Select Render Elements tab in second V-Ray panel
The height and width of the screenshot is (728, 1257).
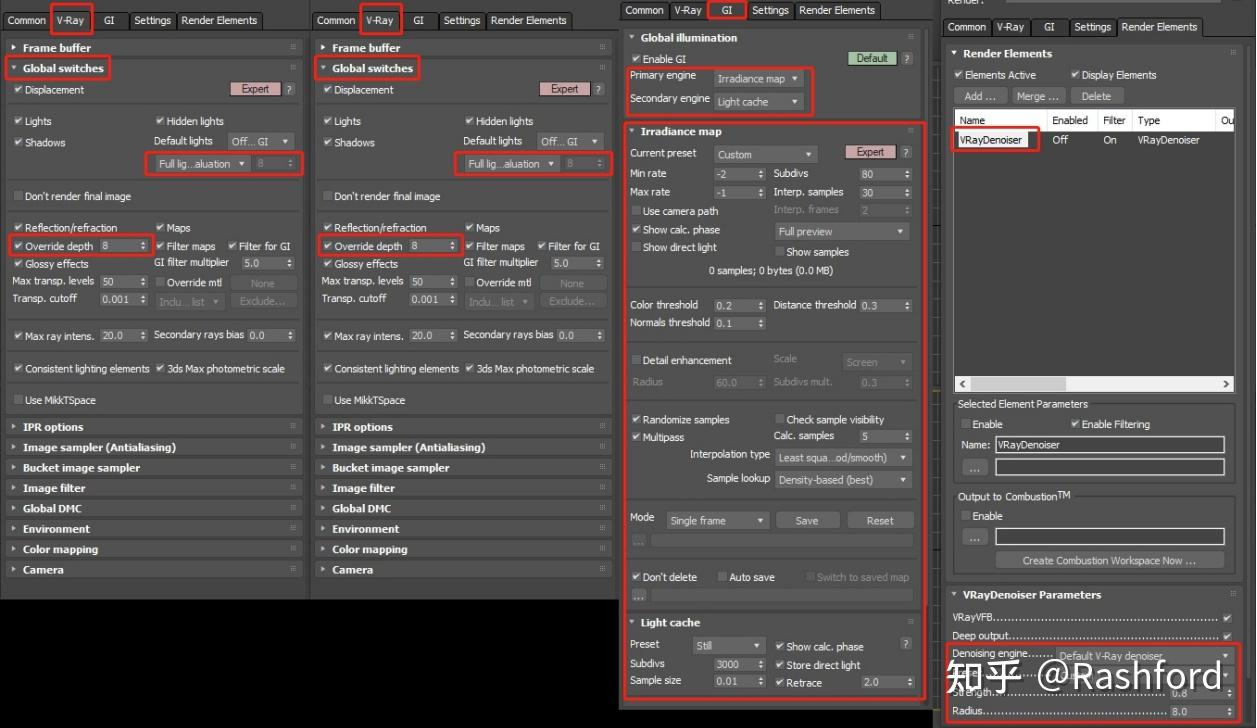point(528,20)
